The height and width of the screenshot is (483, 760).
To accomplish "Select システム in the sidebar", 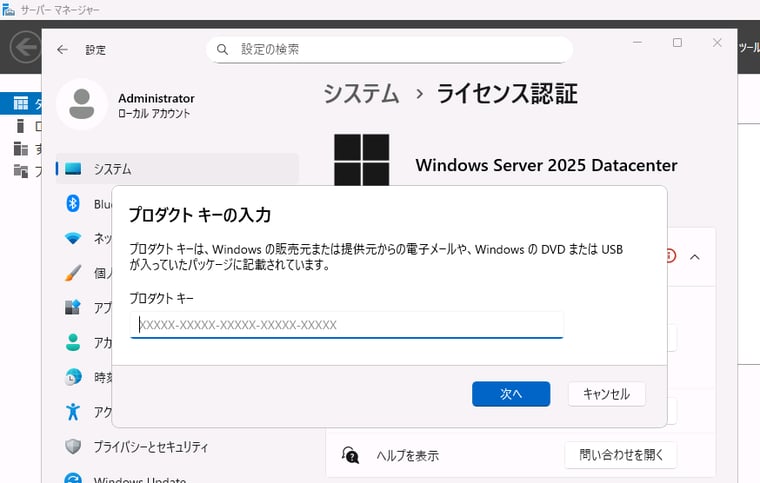I will click(x=177, y=169).
